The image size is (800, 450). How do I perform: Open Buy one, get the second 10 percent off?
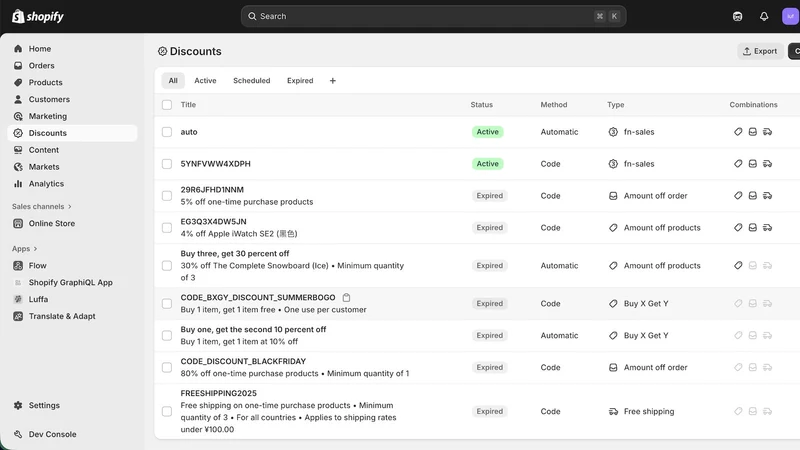click(253, 329)
